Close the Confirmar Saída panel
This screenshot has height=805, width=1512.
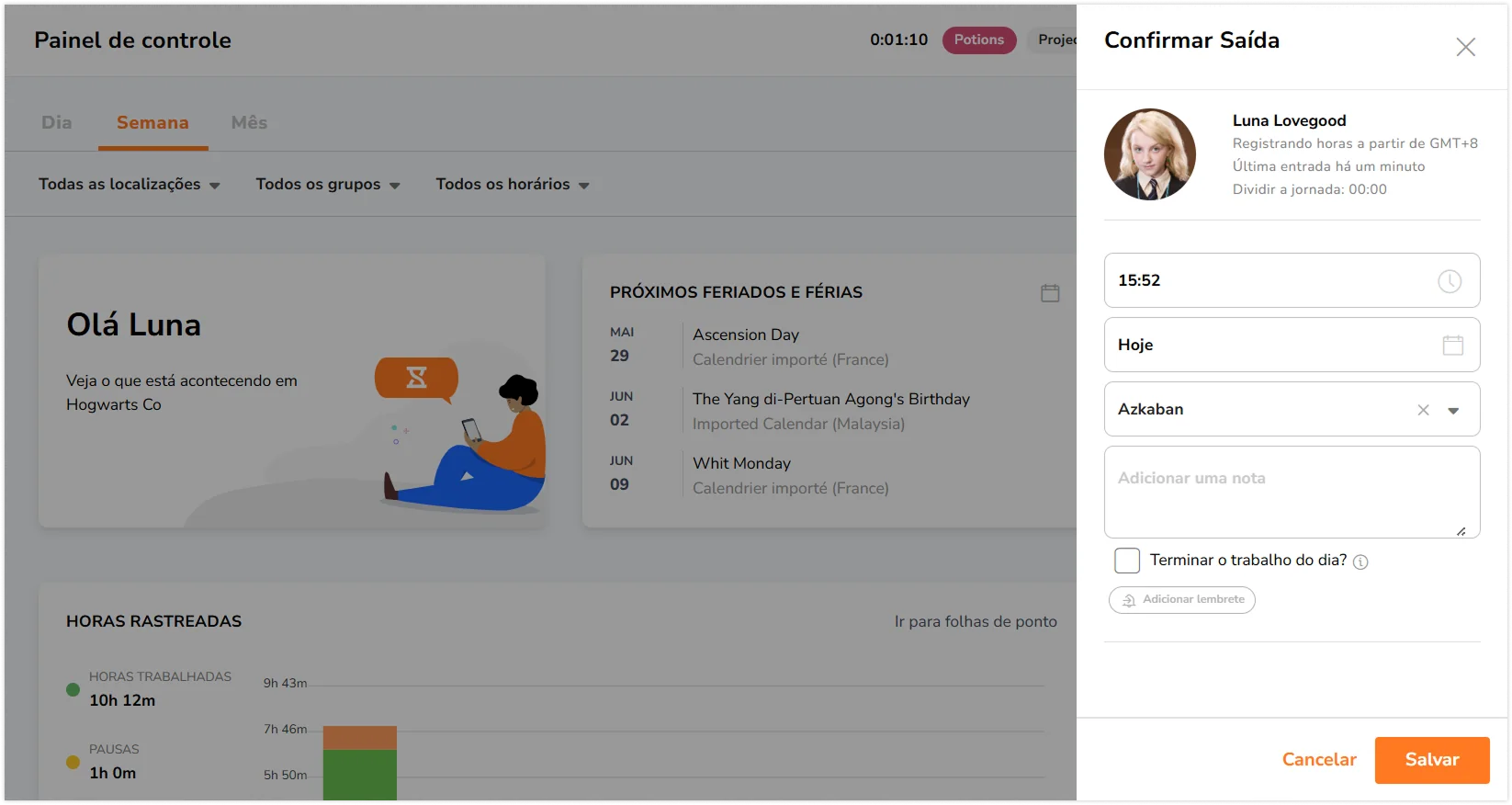coord(1465,47)
